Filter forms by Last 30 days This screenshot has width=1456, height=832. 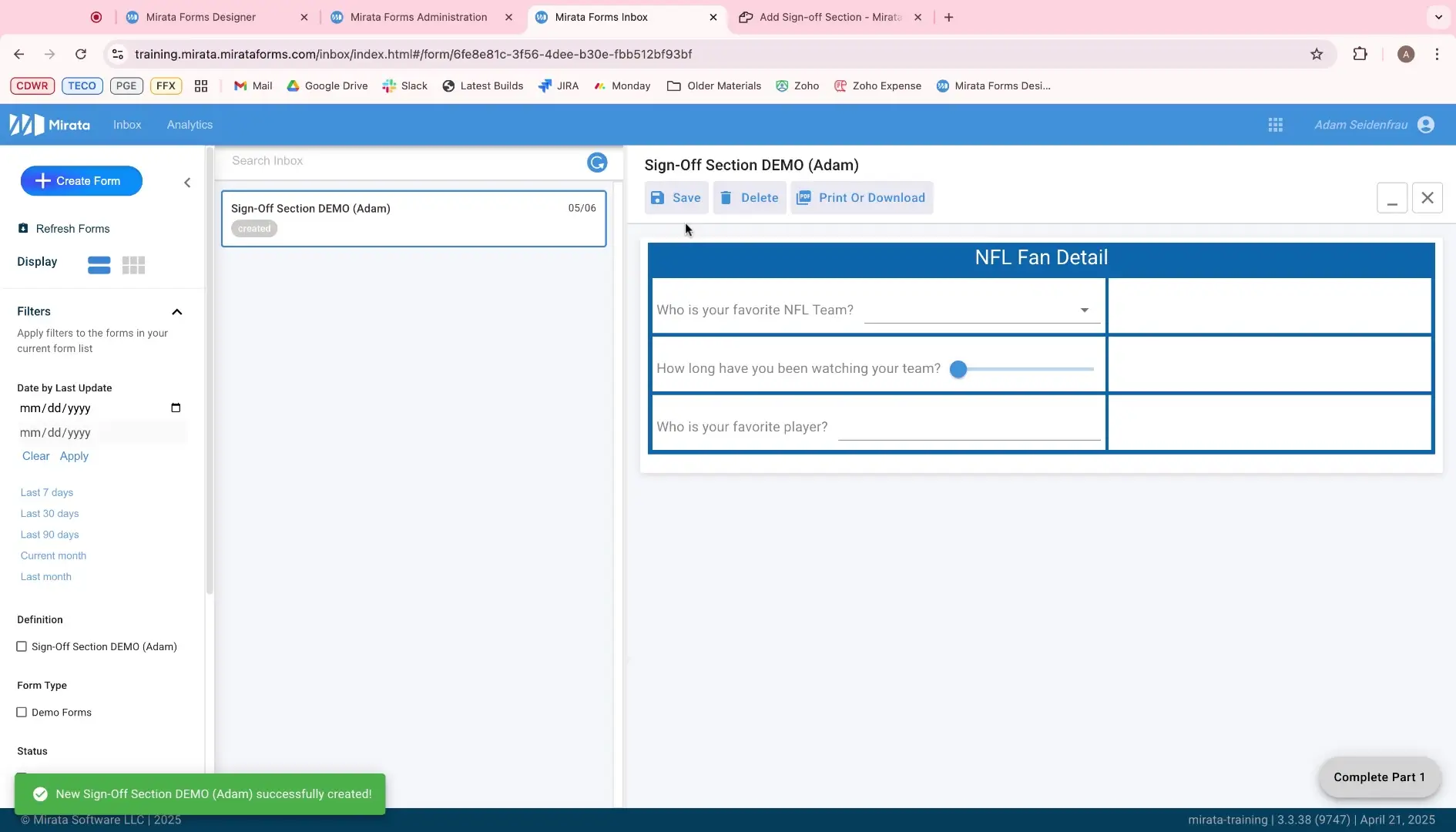click(49, 513)
